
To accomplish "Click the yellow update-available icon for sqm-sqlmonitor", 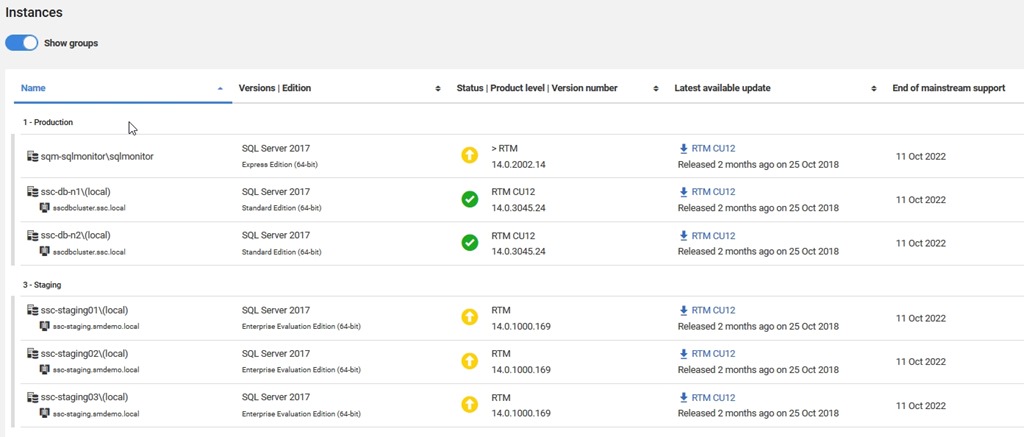I will click(x=469, y=156).
